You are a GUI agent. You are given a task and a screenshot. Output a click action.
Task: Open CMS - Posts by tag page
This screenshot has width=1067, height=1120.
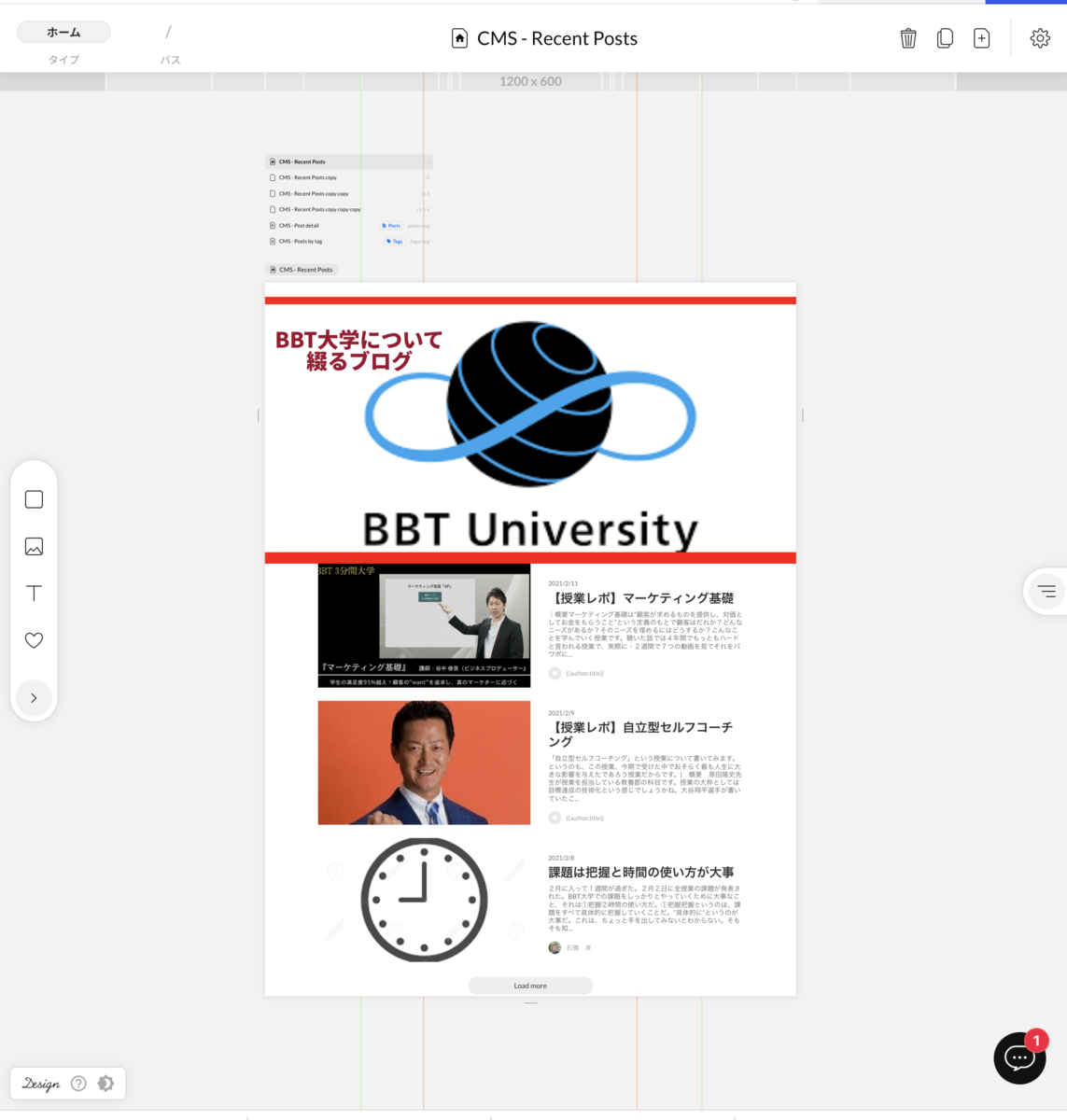point(348,241)
